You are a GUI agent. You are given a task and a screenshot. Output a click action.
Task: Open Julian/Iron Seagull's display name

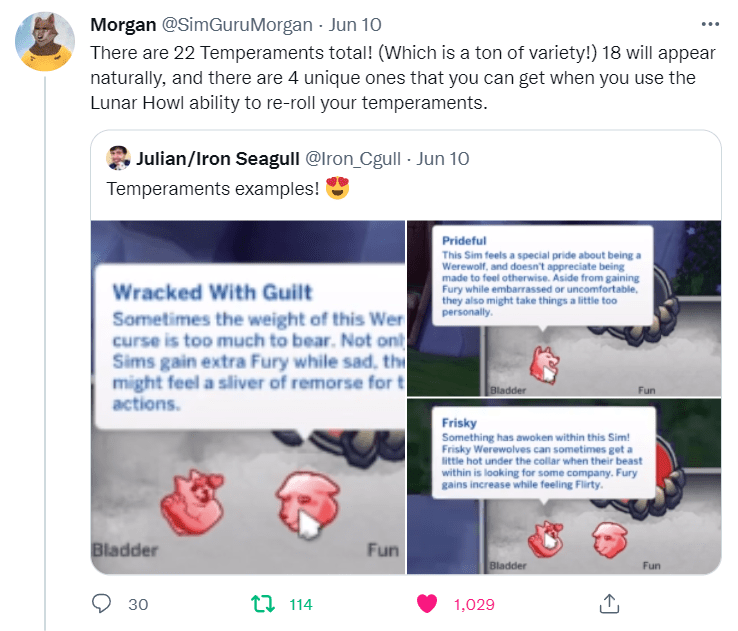[217, 159]
